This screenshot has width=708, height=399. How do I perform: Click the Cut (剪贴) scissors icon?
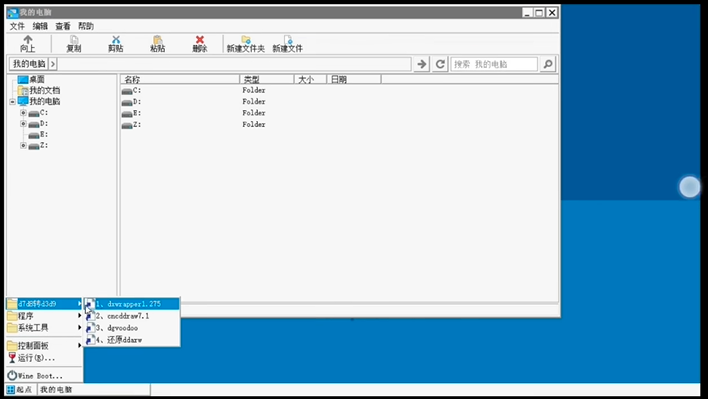pos(116,40)
